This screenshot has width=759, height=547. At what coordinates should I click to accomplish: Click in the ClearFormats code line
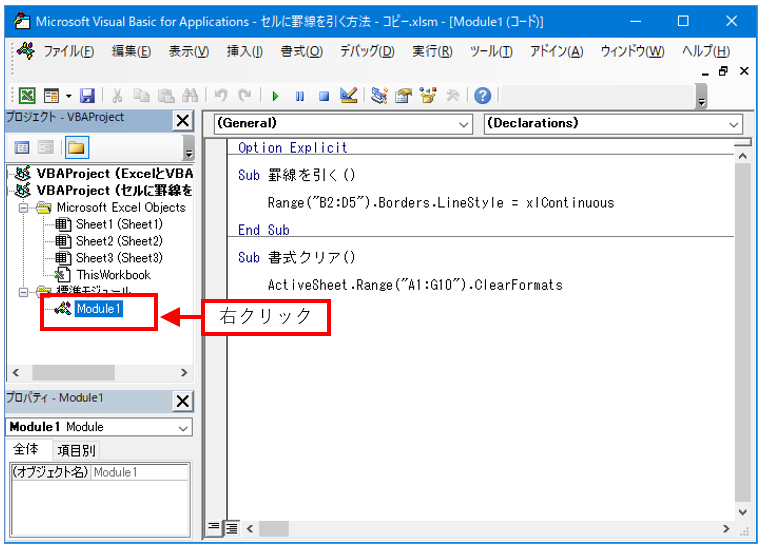point(415,285)
